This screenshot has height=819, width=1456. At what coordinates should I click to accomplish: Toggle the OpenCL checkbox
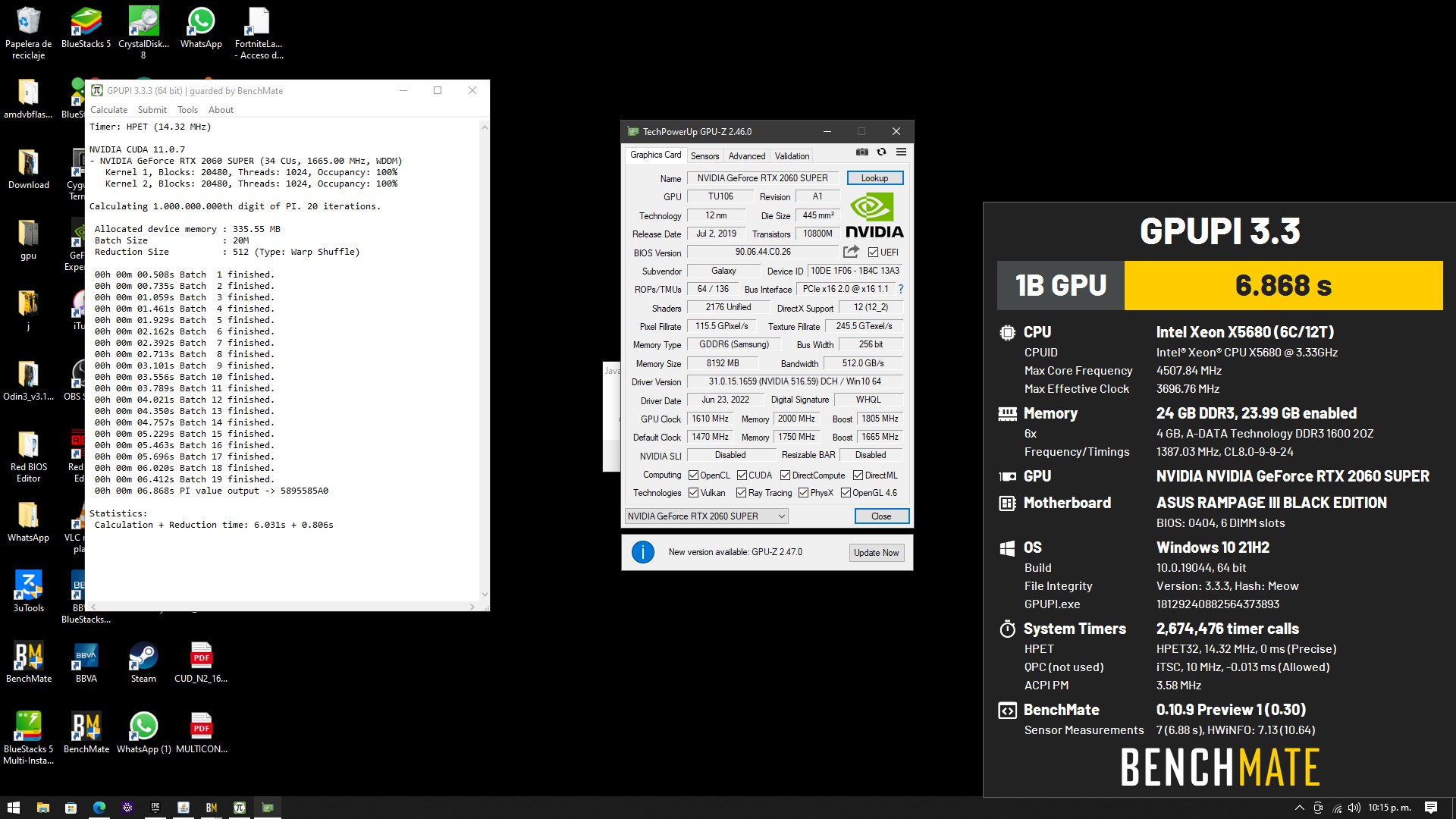[693, 475]
